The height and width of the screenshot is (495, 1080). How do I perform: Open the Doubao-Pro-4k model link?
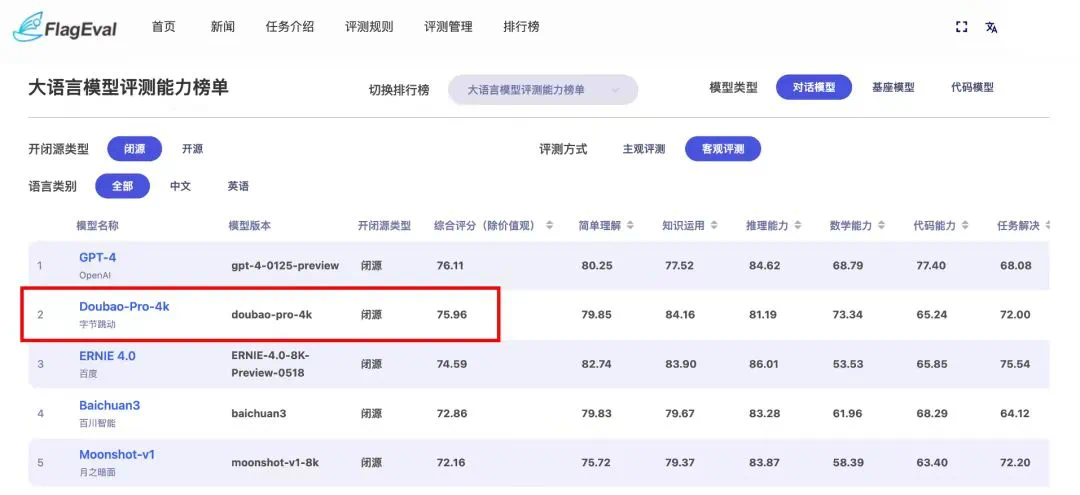[124, 306]
